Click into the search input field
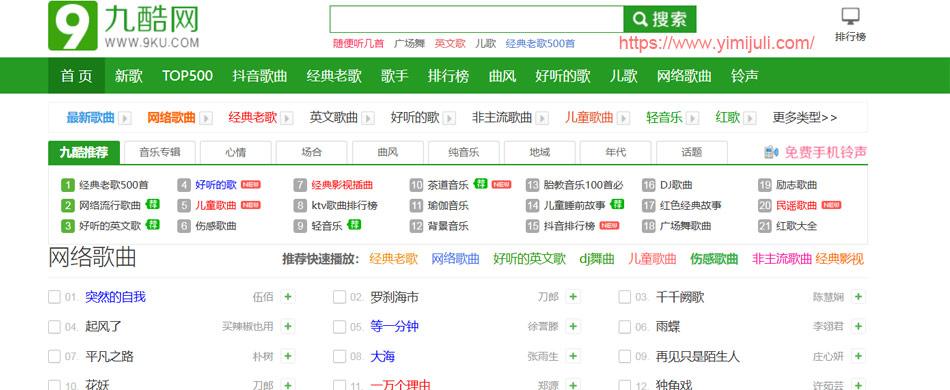Image resolution: width=950 pixels, height=390 pixels. click(x=476, y=19)
